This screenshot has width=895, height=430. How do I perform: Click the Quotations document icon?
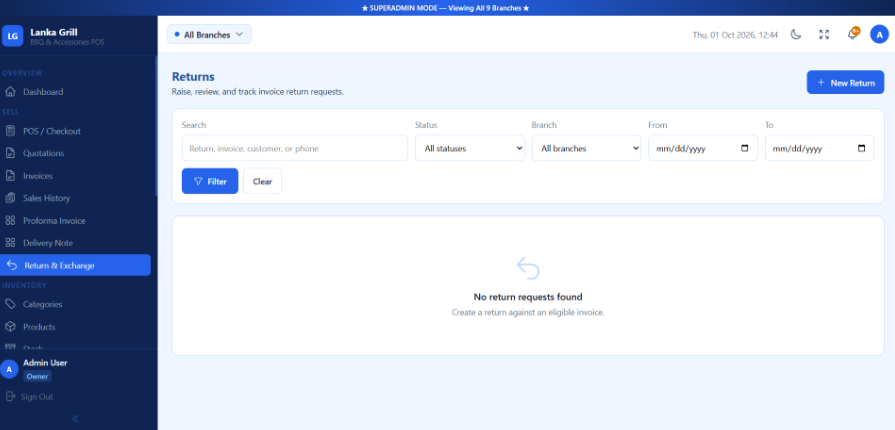10,154
